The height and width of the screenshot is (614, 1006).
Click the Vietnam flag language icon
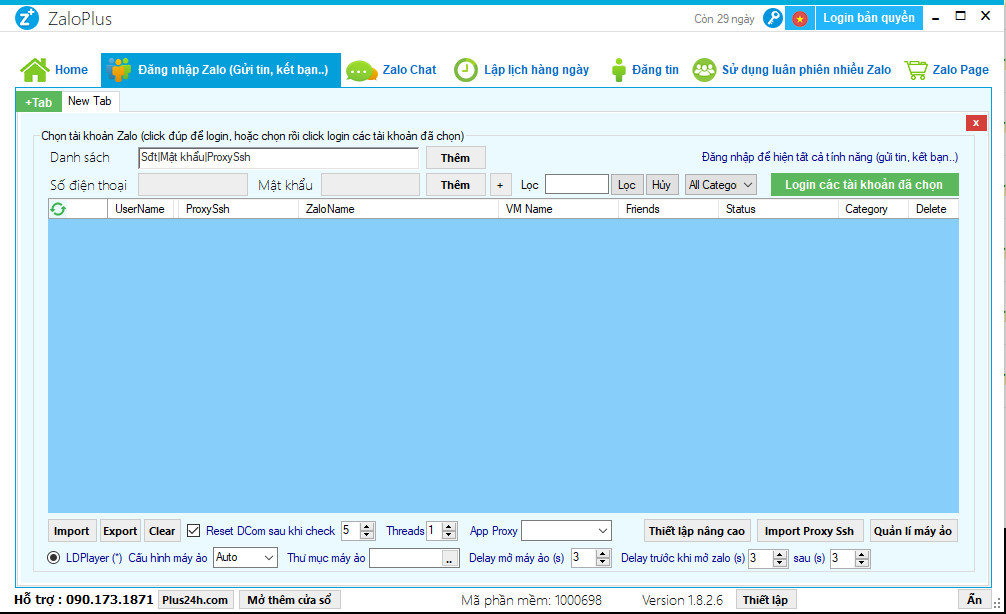click(799, 19)
